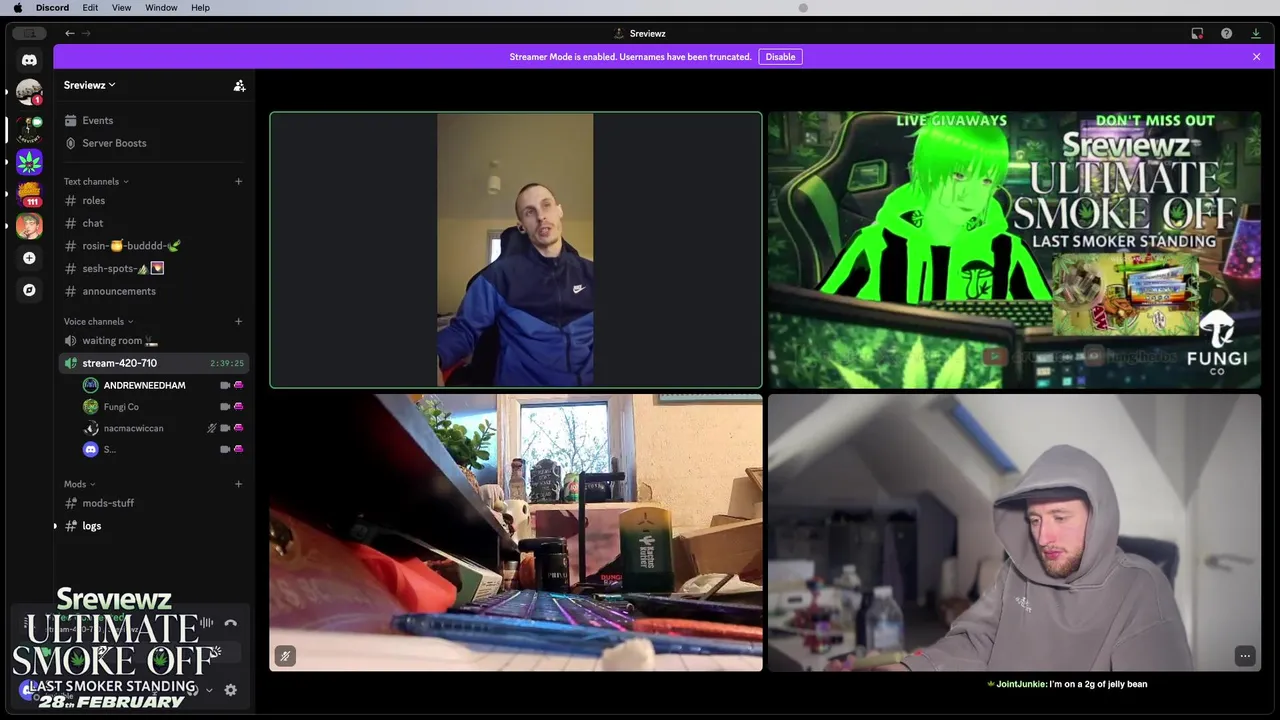This screenshot has height=720, width=1280.
Task: Join the waiting room voice channel
Action: tap(154, 341)
